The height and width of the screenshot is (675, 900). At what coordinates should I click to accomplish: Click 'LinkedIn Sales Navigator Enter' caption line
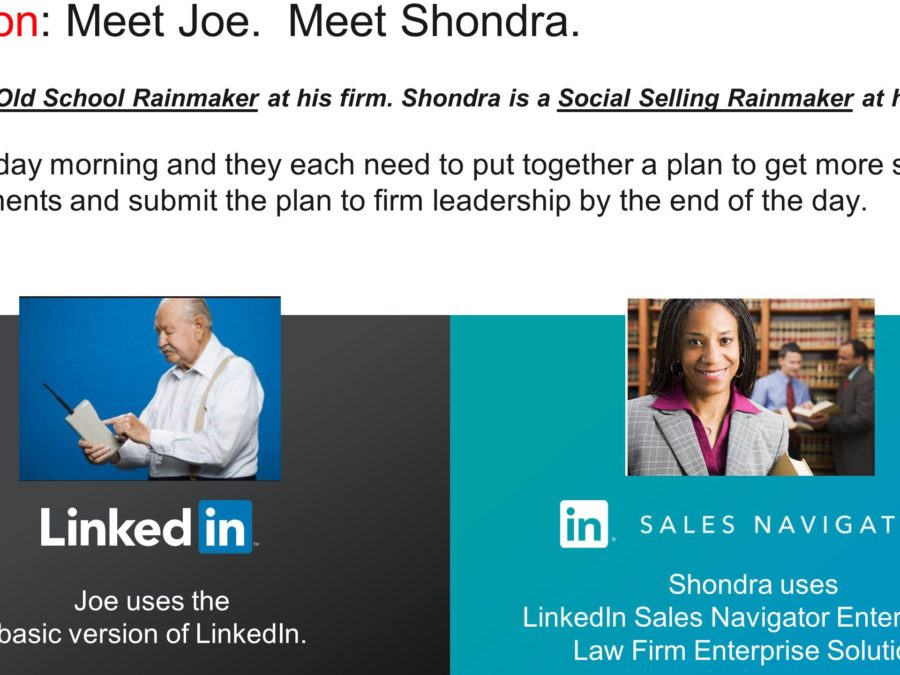pos(711,618)
